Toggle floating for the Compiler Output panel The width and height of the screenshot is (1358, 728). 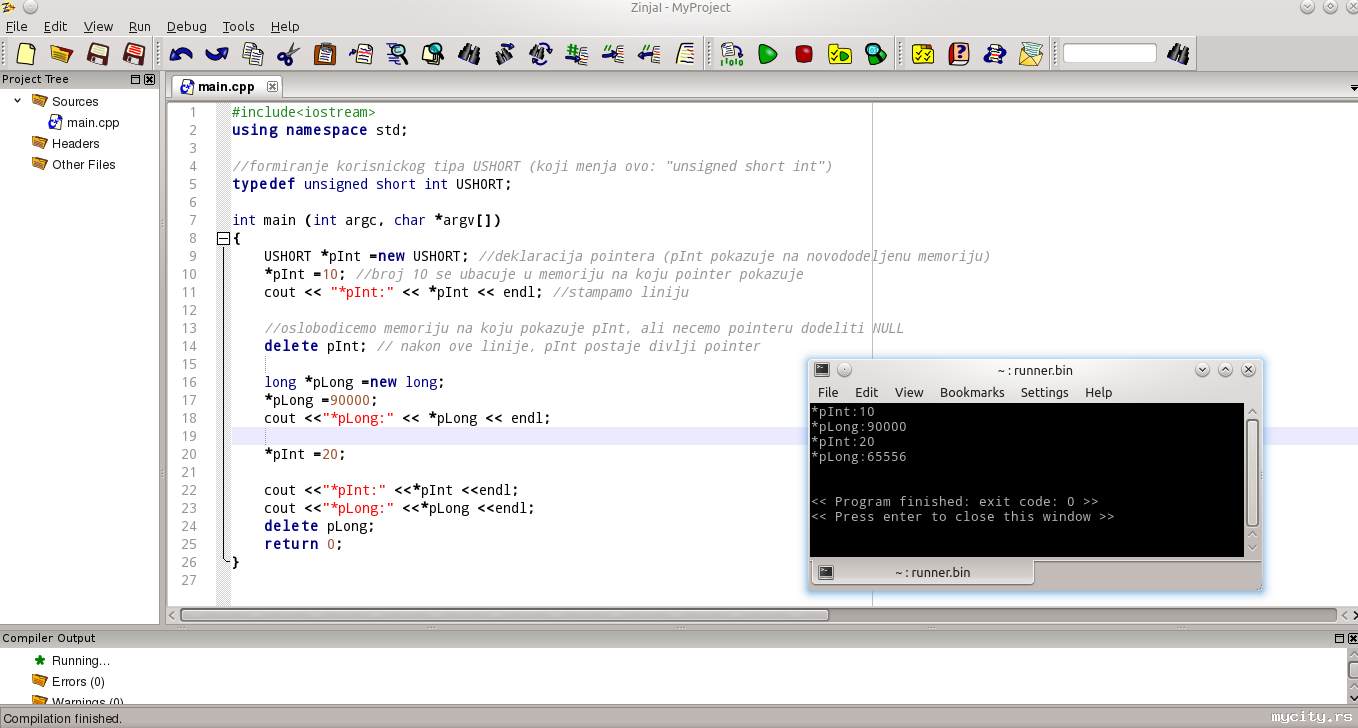click(x=1340, y=638)
